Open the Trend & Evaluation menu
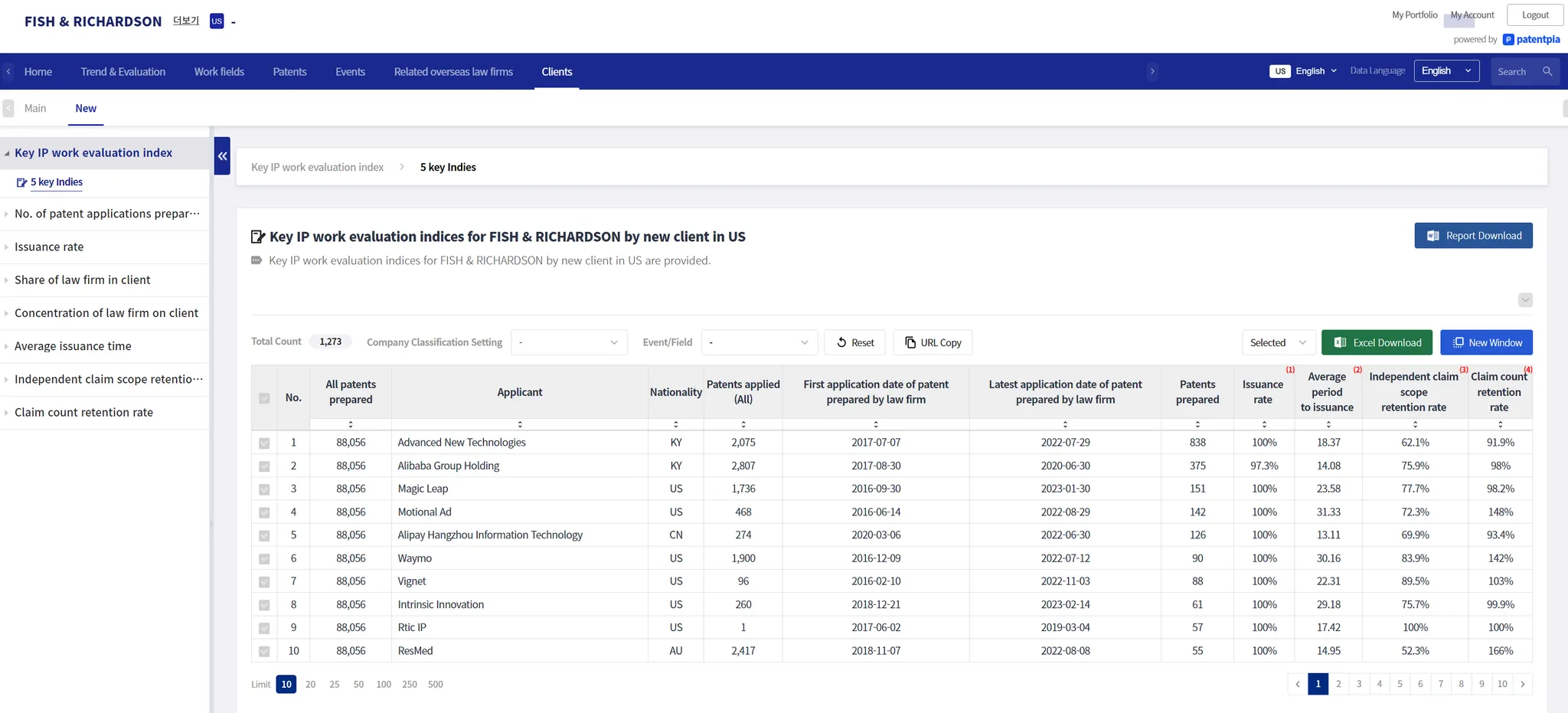This screenshot has height=713, width=1568. tap(123, 72)
